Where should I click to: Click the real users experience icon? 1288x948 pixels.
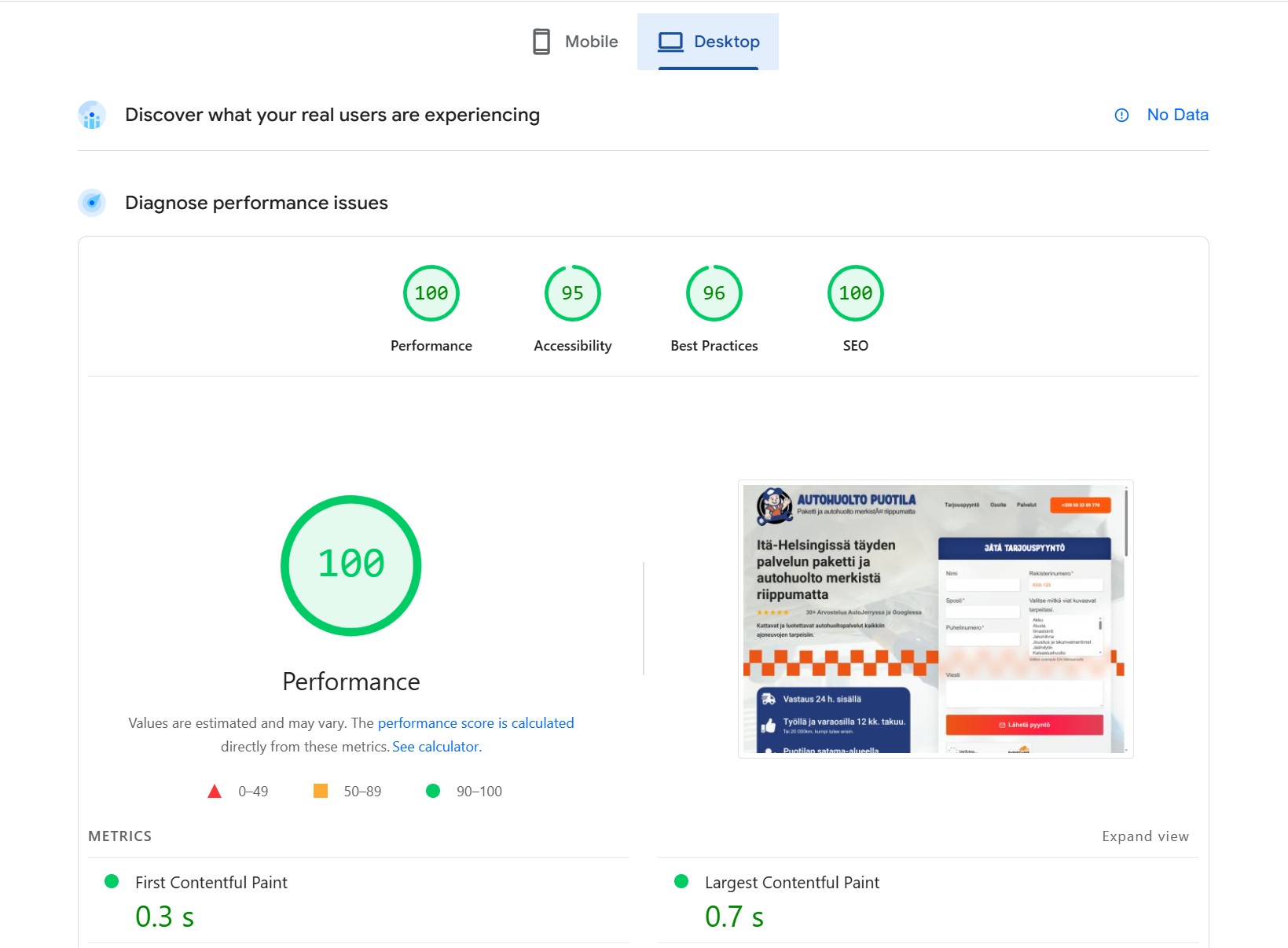coord(92,116)
